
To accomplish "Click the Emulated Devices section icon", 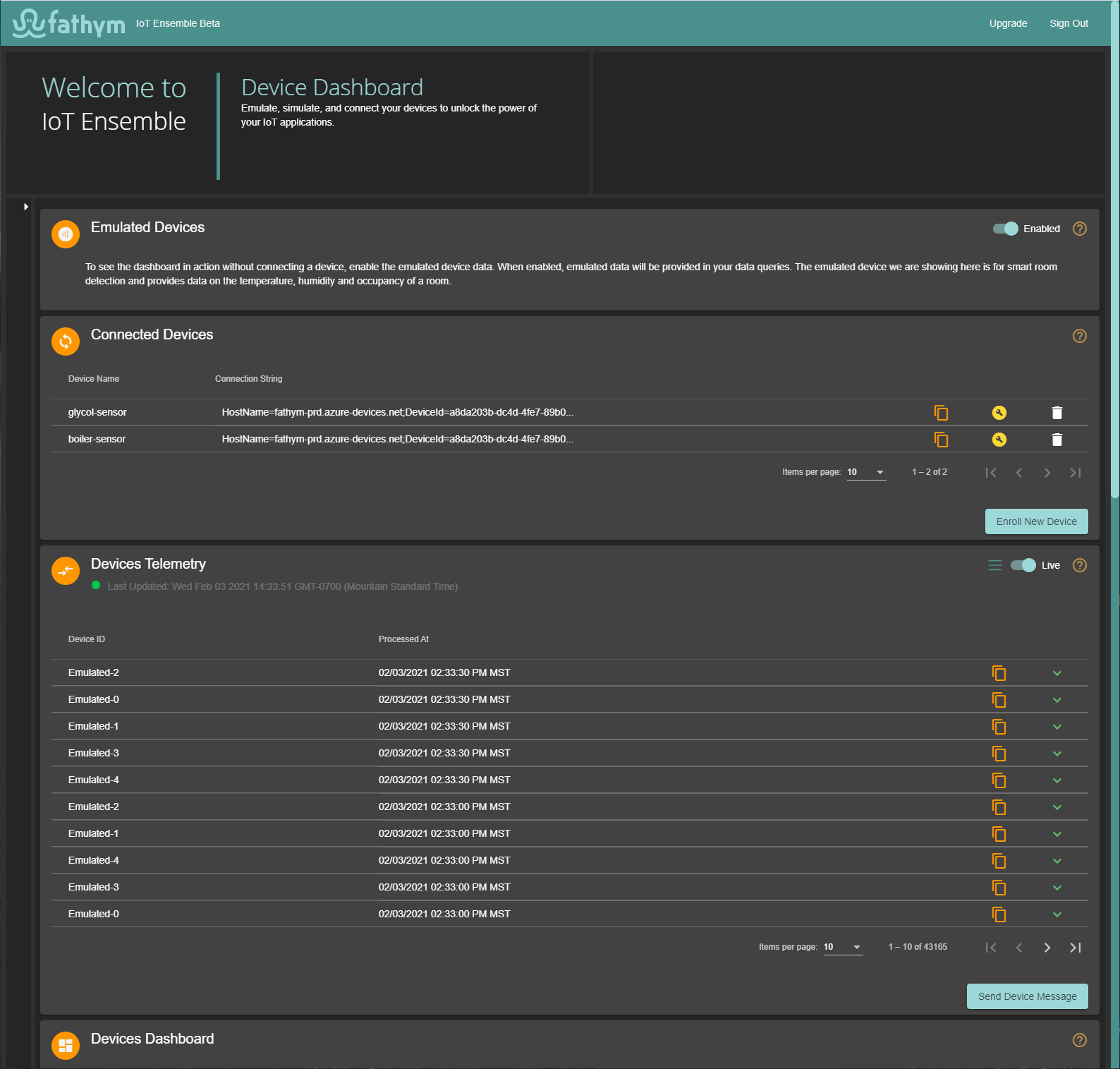I will point(66,234).
